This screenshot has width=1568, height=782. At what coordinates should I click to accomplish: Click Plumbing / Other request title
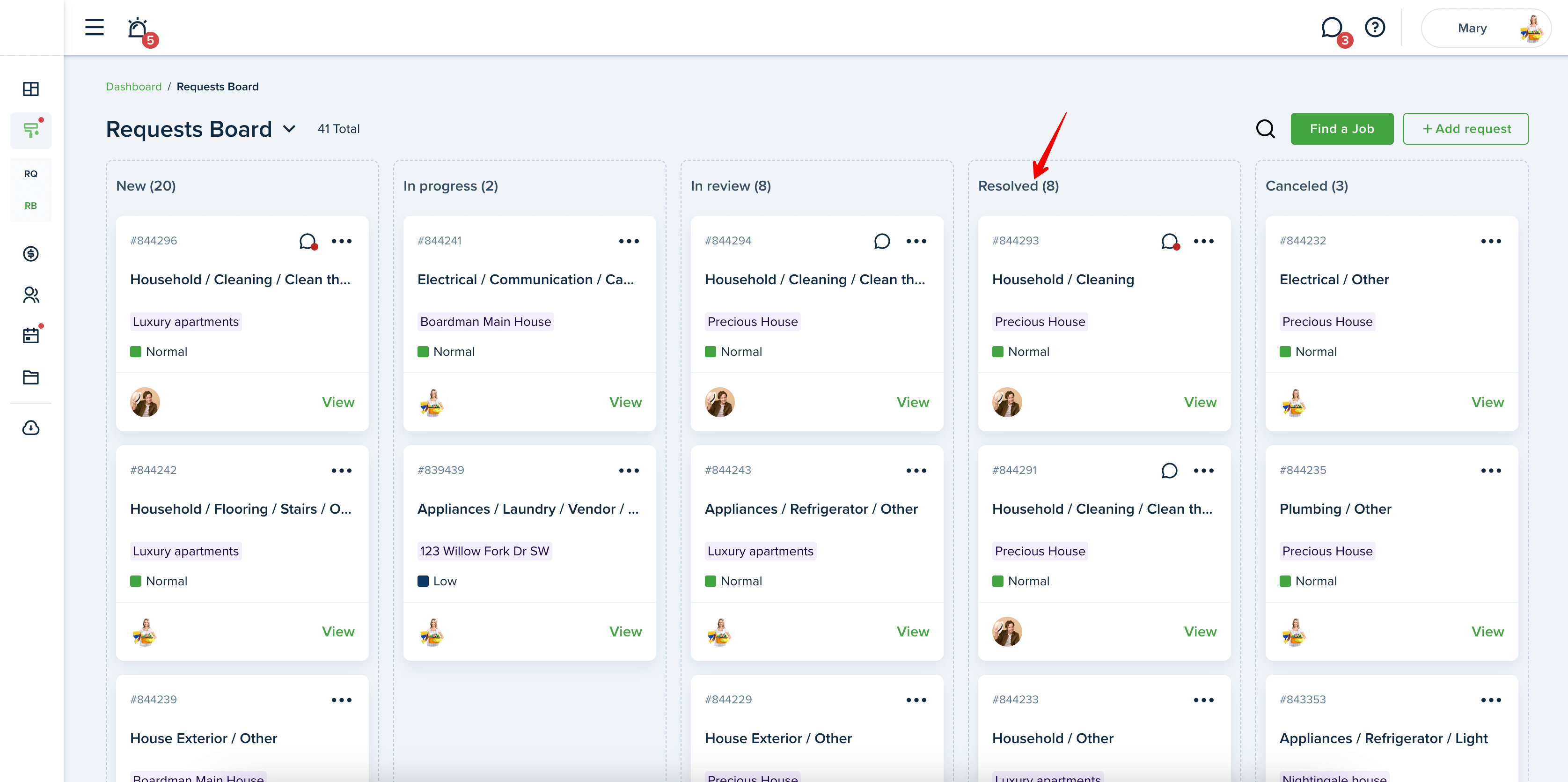click(1335, 509)
